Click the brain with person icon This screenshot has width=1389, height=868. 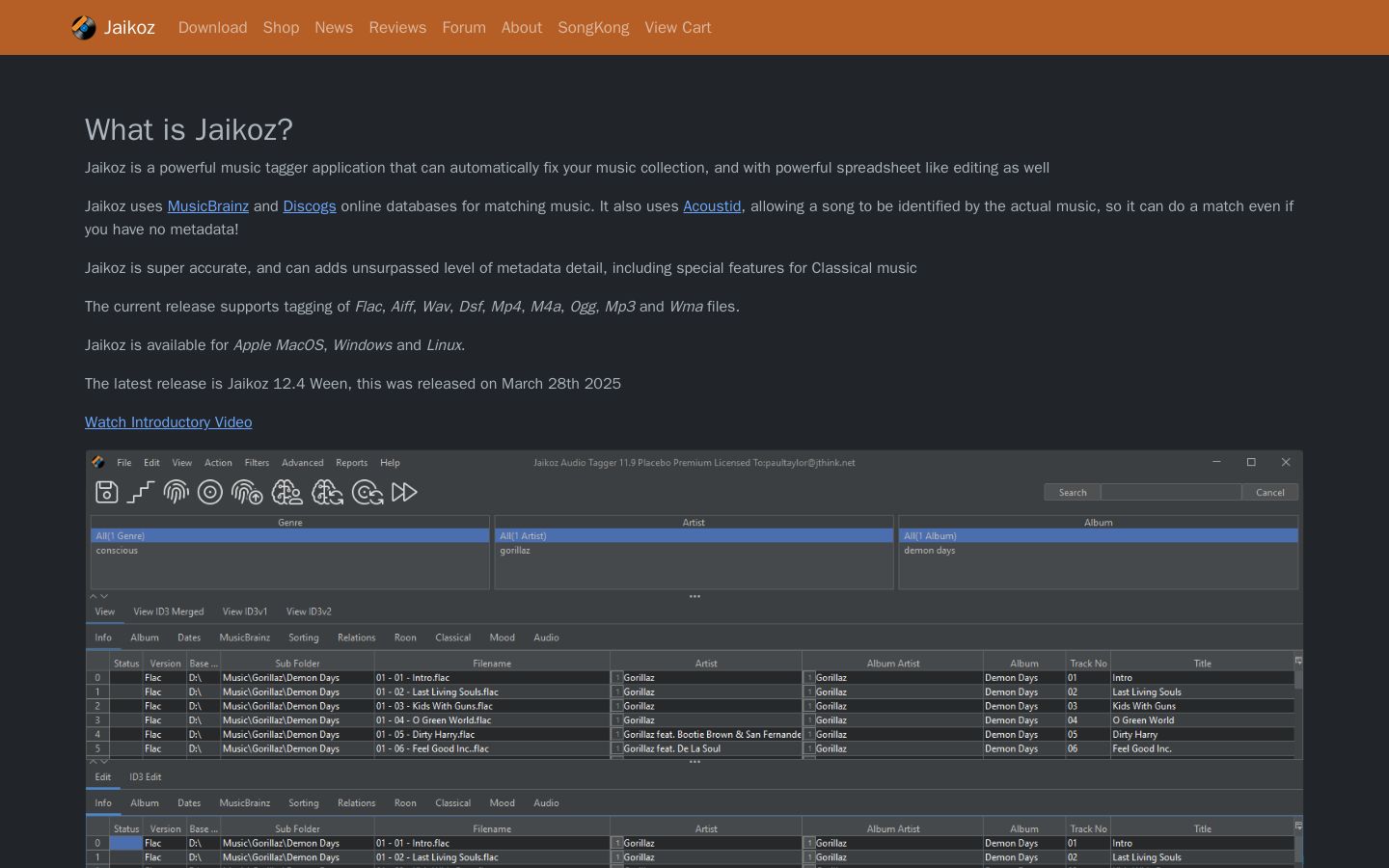tap(286, 493)
